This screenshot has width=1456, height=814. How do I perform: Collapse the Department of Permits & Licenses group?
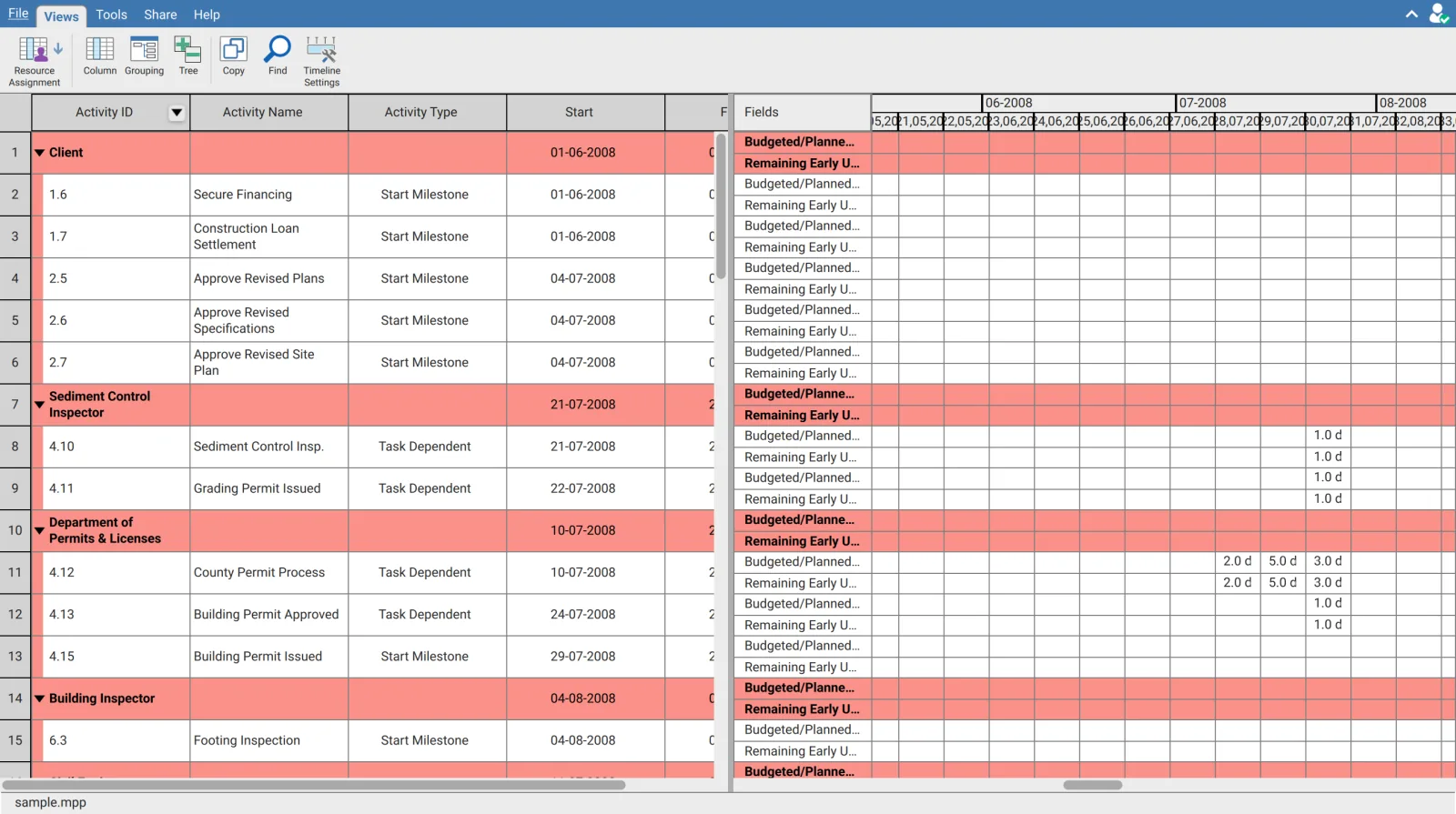39,530
